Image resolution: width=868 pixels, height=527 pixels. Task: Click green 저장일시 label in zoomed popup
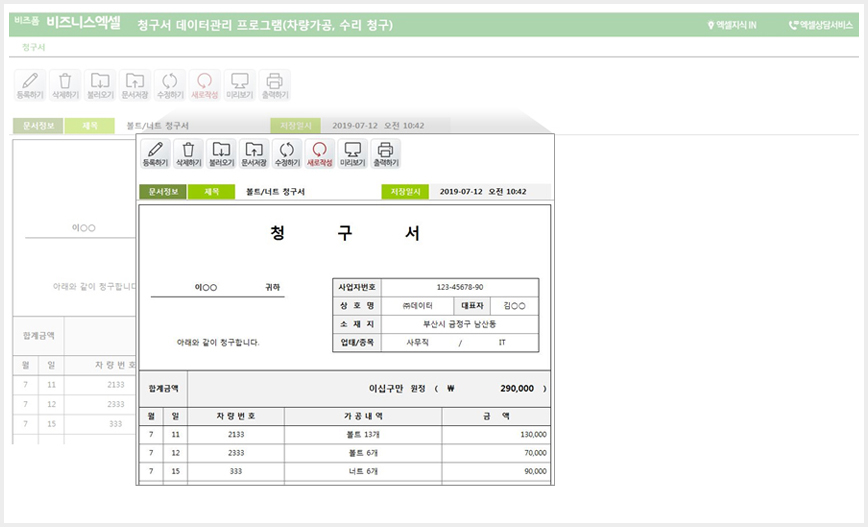point(405,192)
